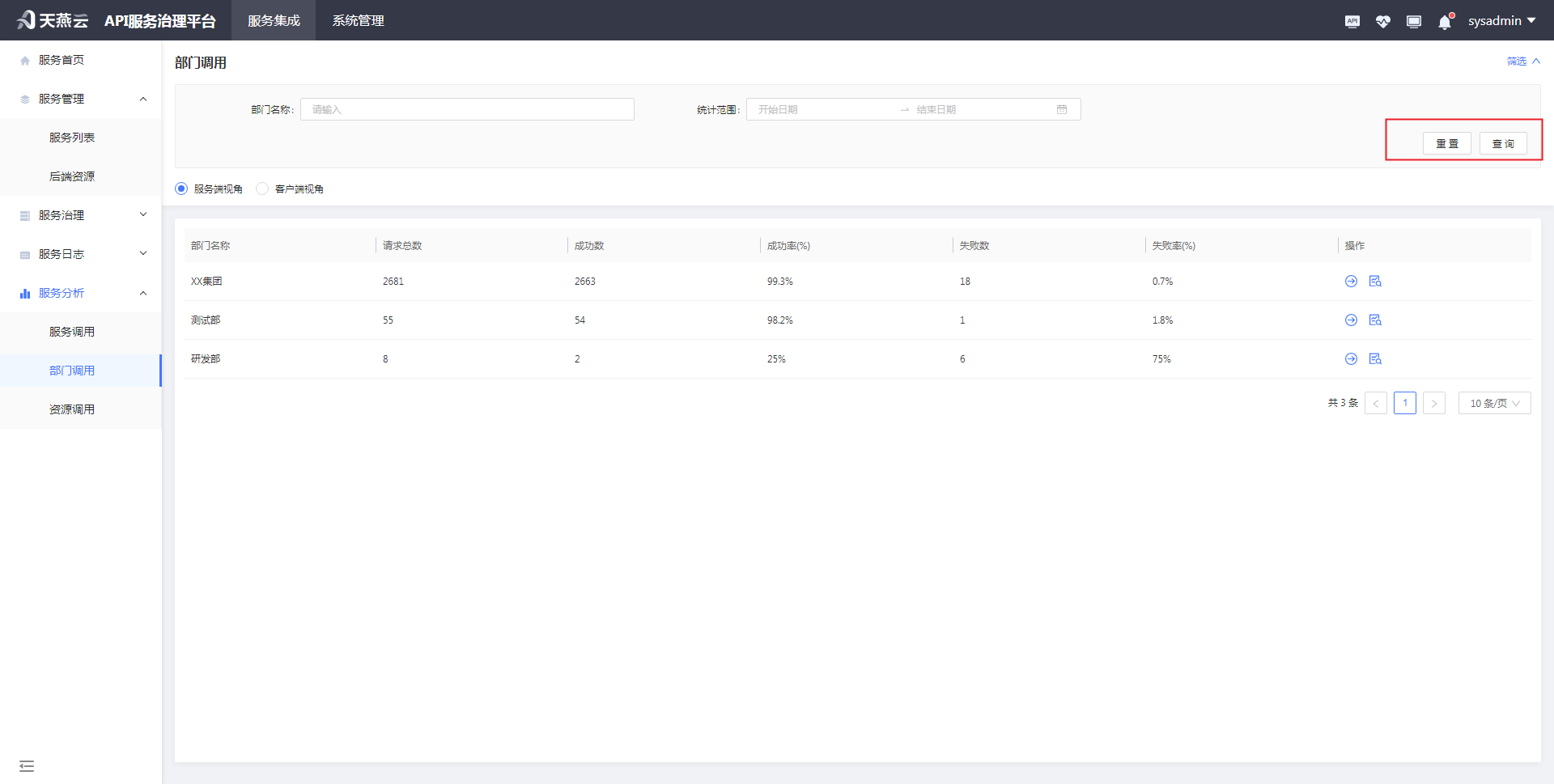
Task: Open detail search icon for 测试部 row
Action: [1375, 320]
